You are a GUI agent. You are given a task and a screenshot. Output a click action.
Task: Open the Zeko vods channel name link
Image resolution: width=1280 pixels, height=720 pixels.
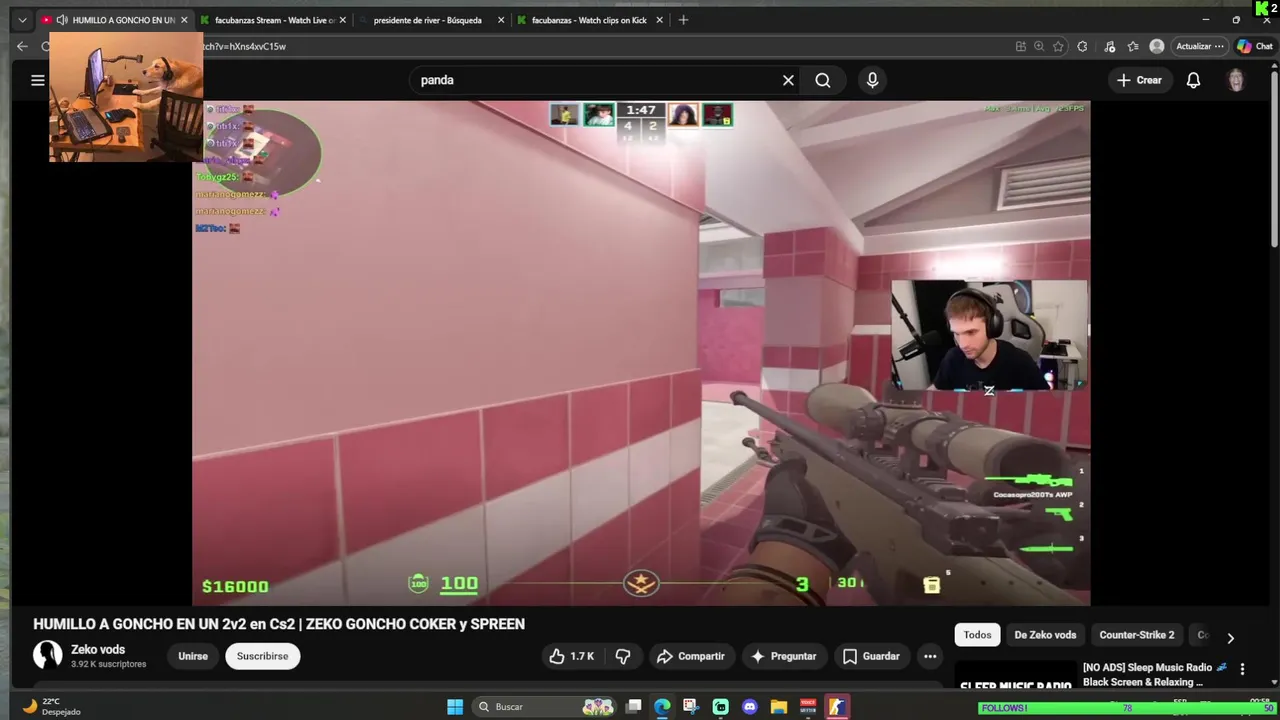click(x=98, y=650)
